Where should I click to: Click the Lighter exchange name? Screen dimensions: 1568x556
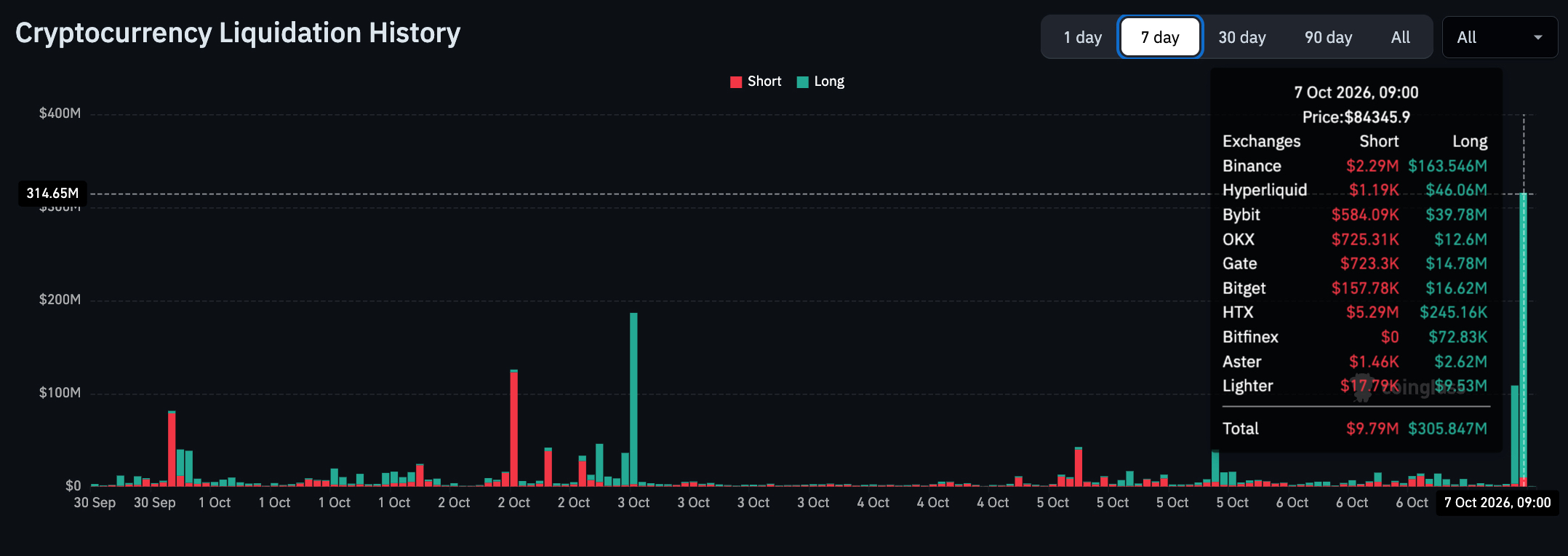(1247, 386)
